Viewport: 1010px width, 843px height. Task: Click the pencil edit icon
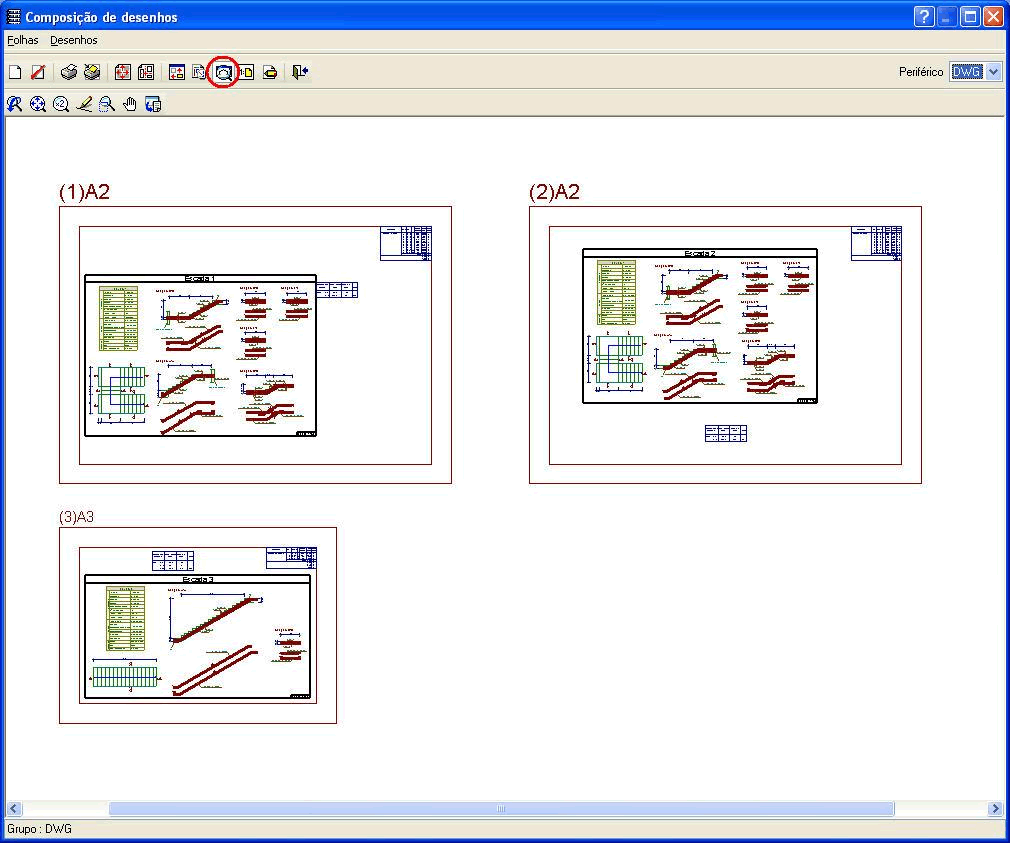point(84,104)
